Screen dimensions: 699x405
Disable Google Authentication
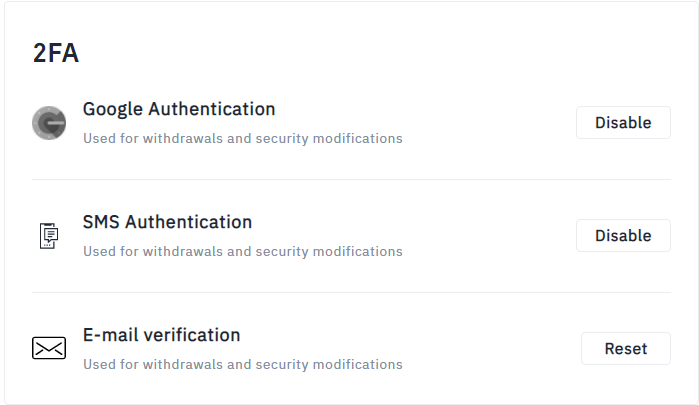[623, 123]
